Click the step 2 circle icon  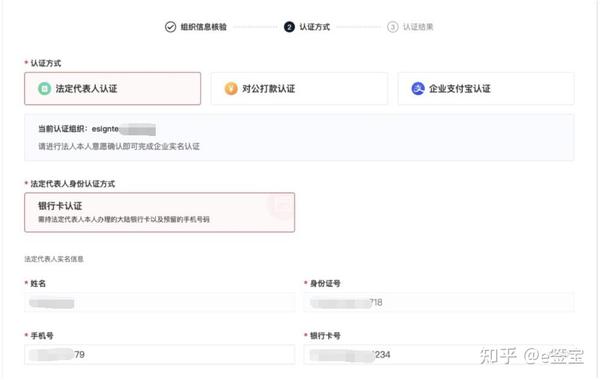pyautogui.click(x=289, y=27)
